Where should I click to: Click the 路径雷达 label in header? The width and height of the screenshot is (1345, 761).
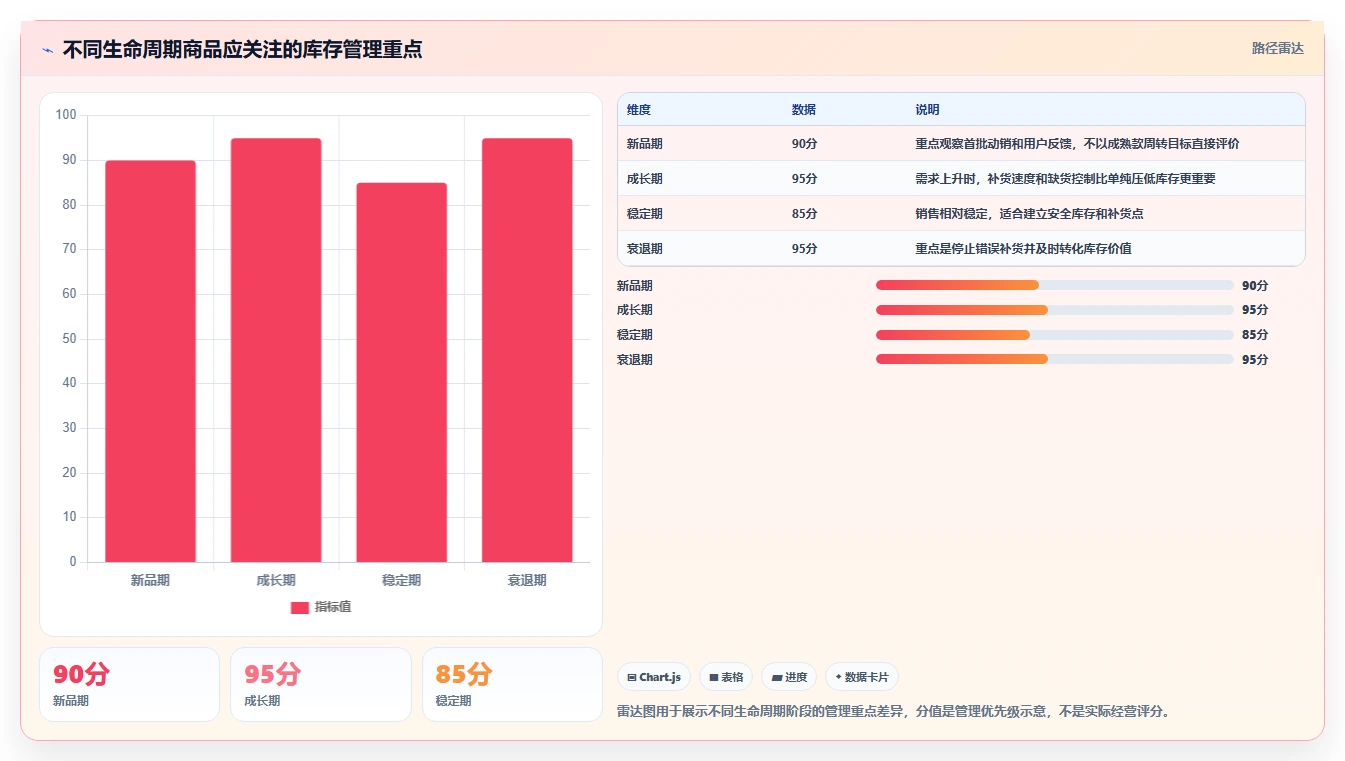[1277, 48]
